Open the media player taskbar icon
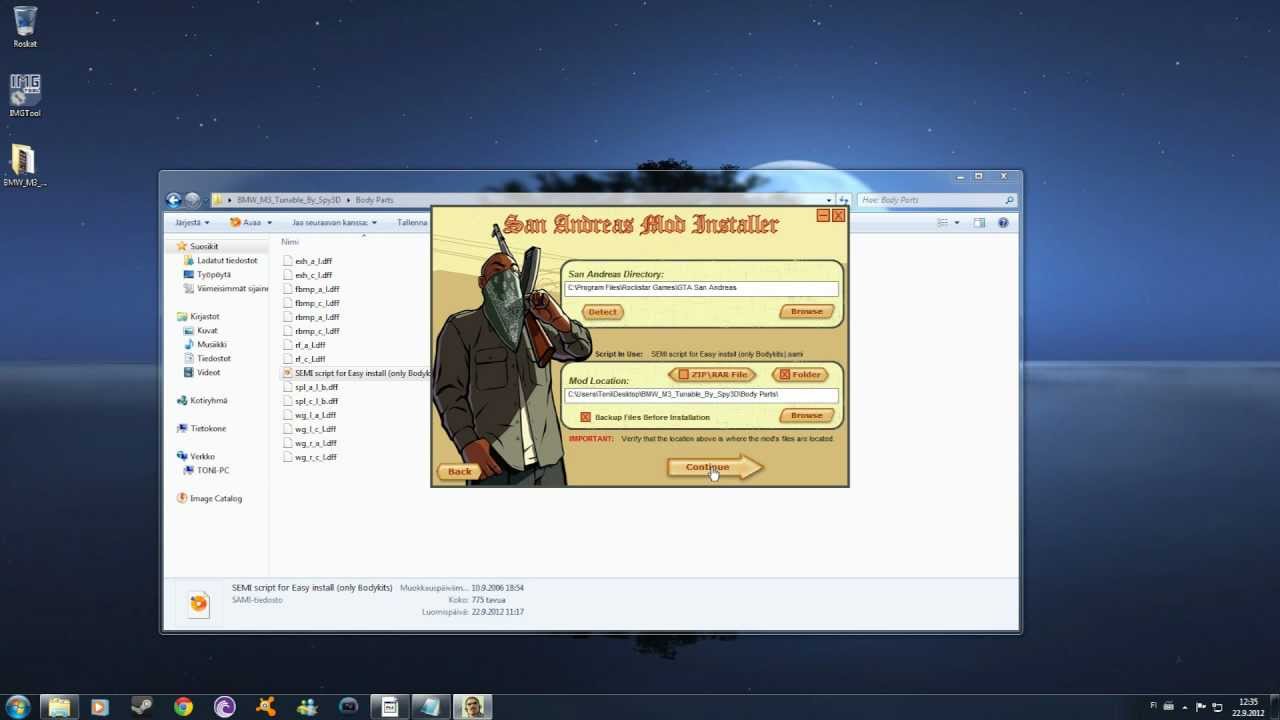Viewport: 1280px width, 720px height. pos(99,707)
